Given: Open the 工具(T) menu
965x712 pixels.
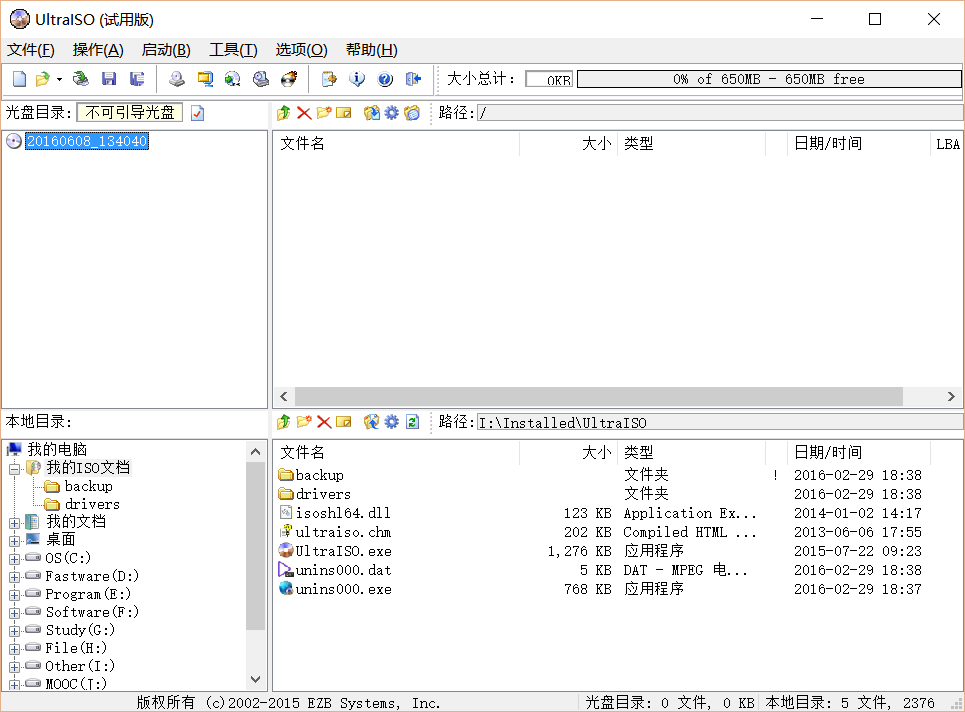Looking at the screenshot, I should tap(232, 50).
